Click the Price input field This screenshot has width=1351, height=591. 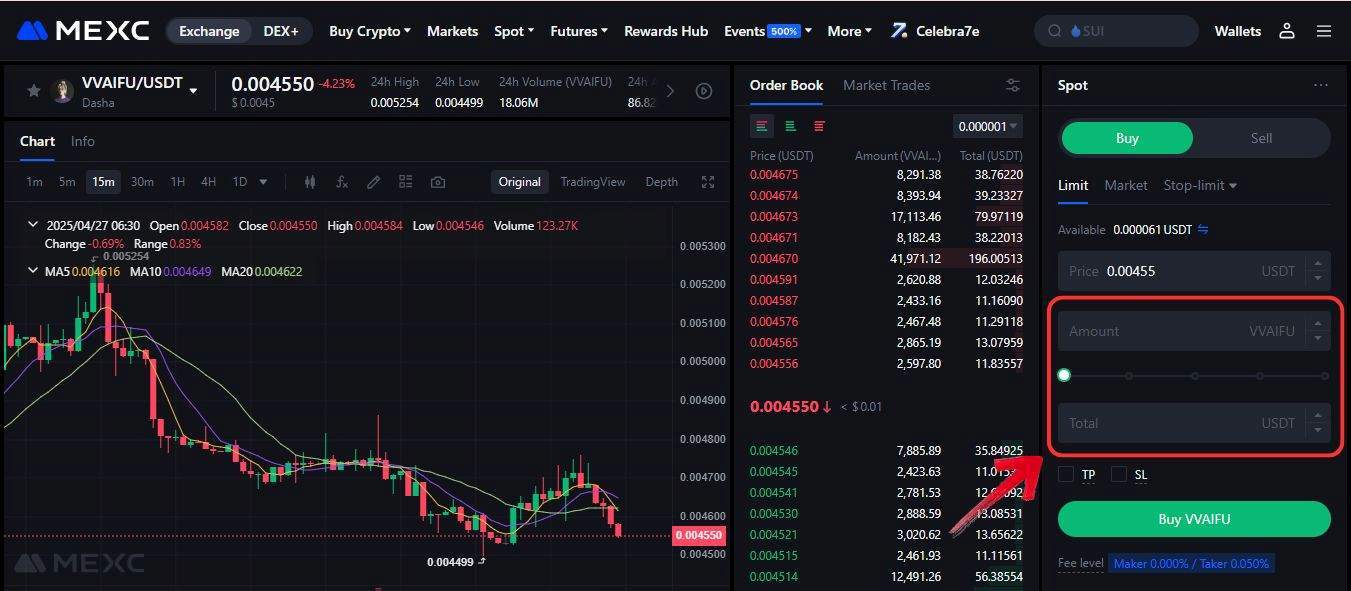click(1194, 271)
